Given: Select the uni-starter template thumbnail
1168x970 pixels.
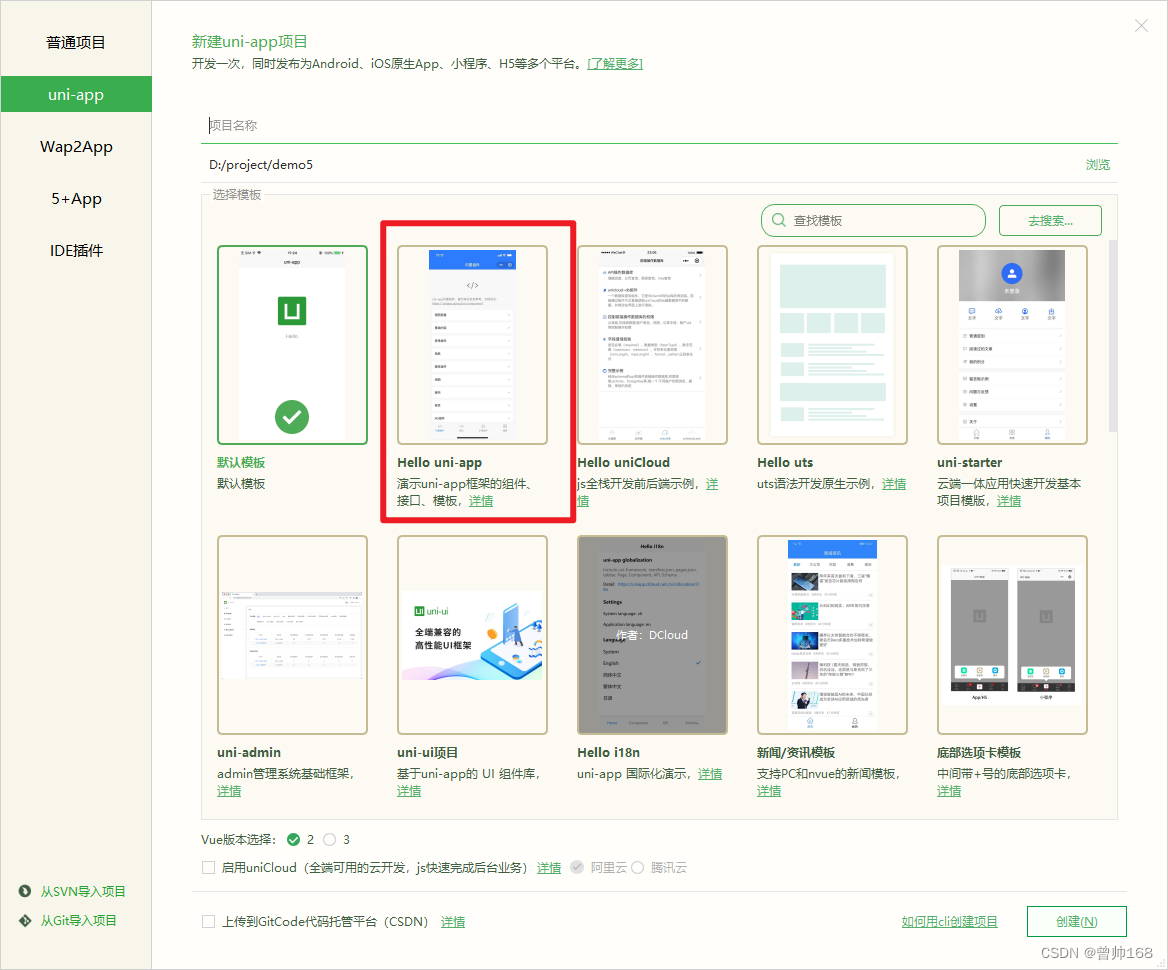Looking at the screenshot, I should 1012,344.
